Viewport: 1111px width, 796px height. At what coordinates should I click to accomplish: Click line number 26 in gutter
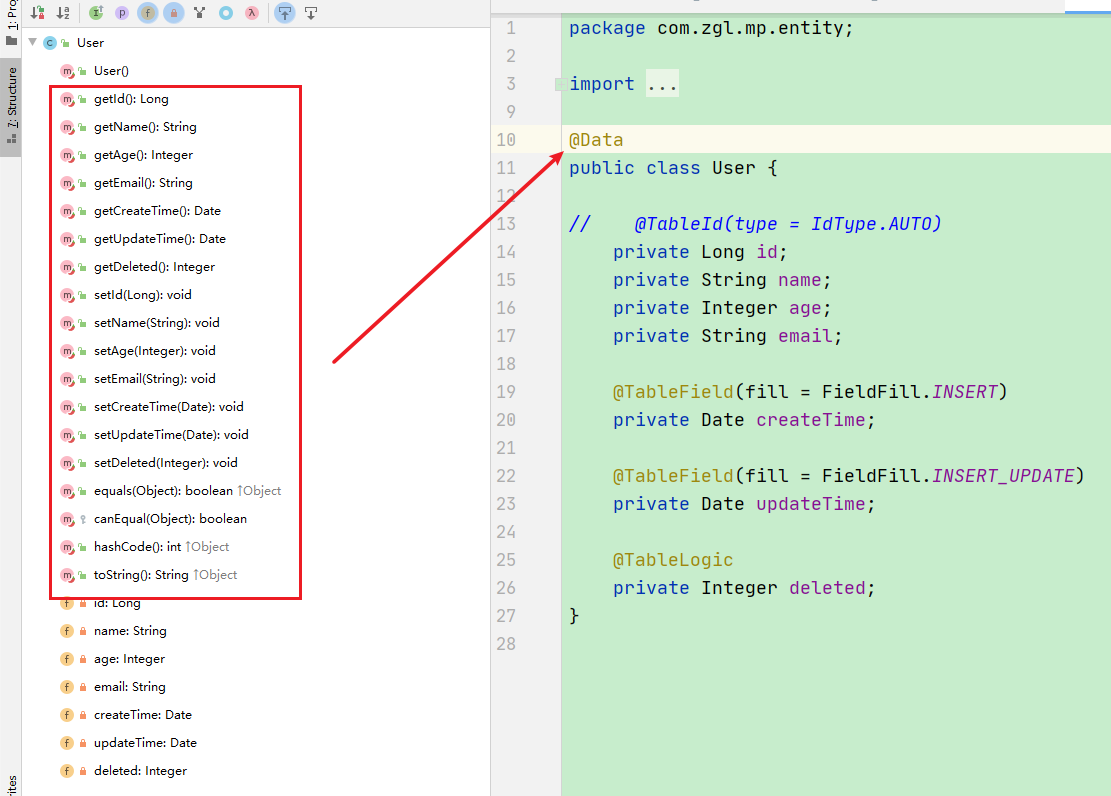click(x=506, y=588)
